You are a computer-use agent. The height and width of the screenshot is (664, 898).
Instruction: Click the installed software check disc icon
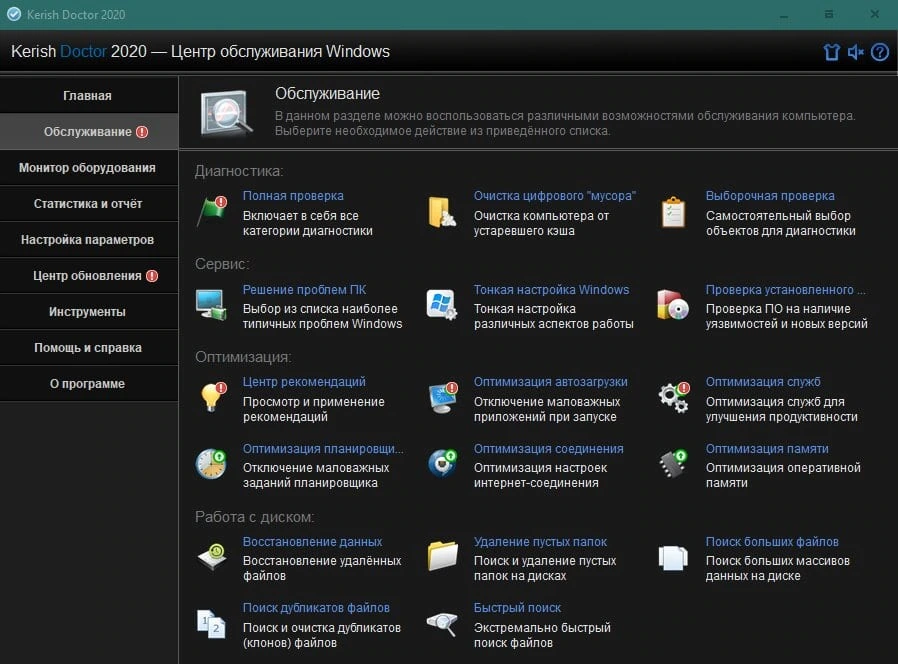pos(673,304)
